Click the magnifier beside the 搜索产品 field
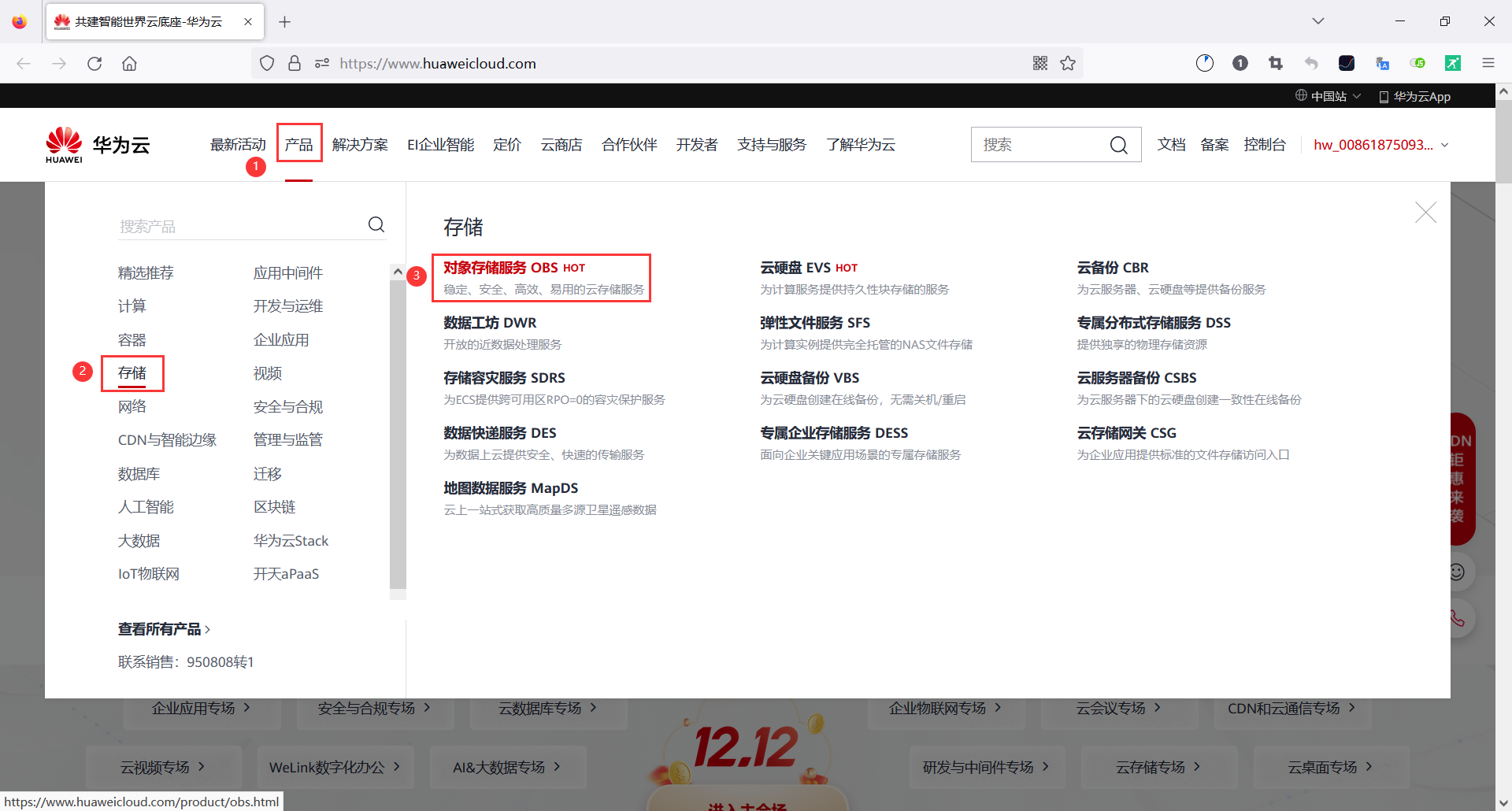 click(376, 224)
